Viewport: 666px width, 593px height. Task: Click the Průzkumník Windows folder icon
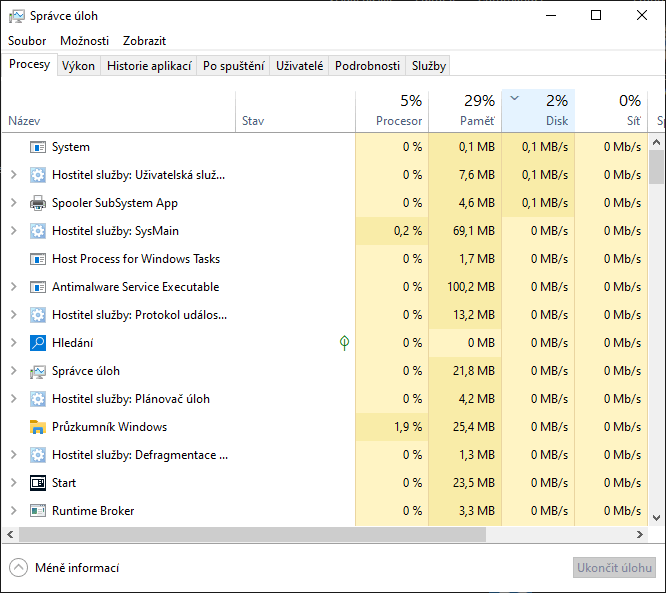pyautogui.click(x=38, y=427)
